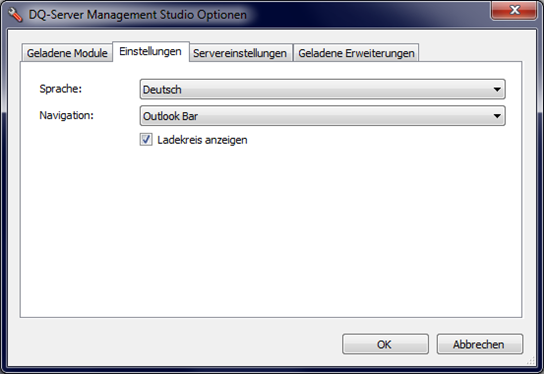544x374 pixels.
Task: Close the Optionen dialog with the X button
Action: coord(514,10)
